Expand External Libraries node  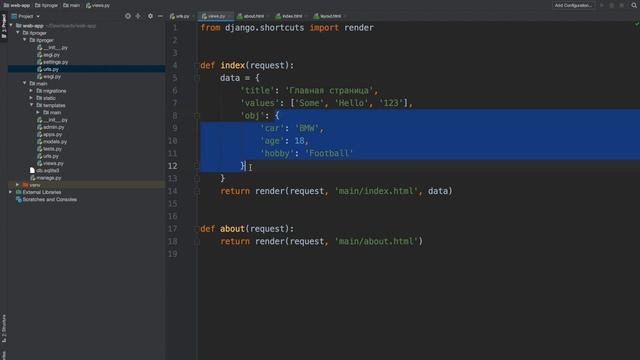(11, 192)
